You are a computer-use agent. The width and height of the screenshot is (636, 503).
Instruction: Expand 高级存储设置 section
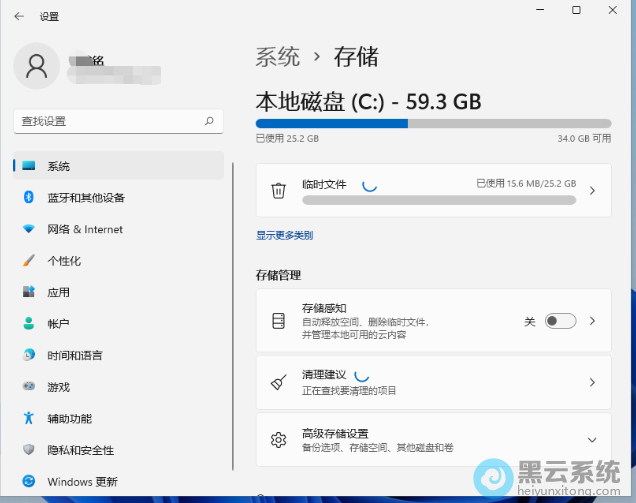pyautogui.click(x=591, y=440)
